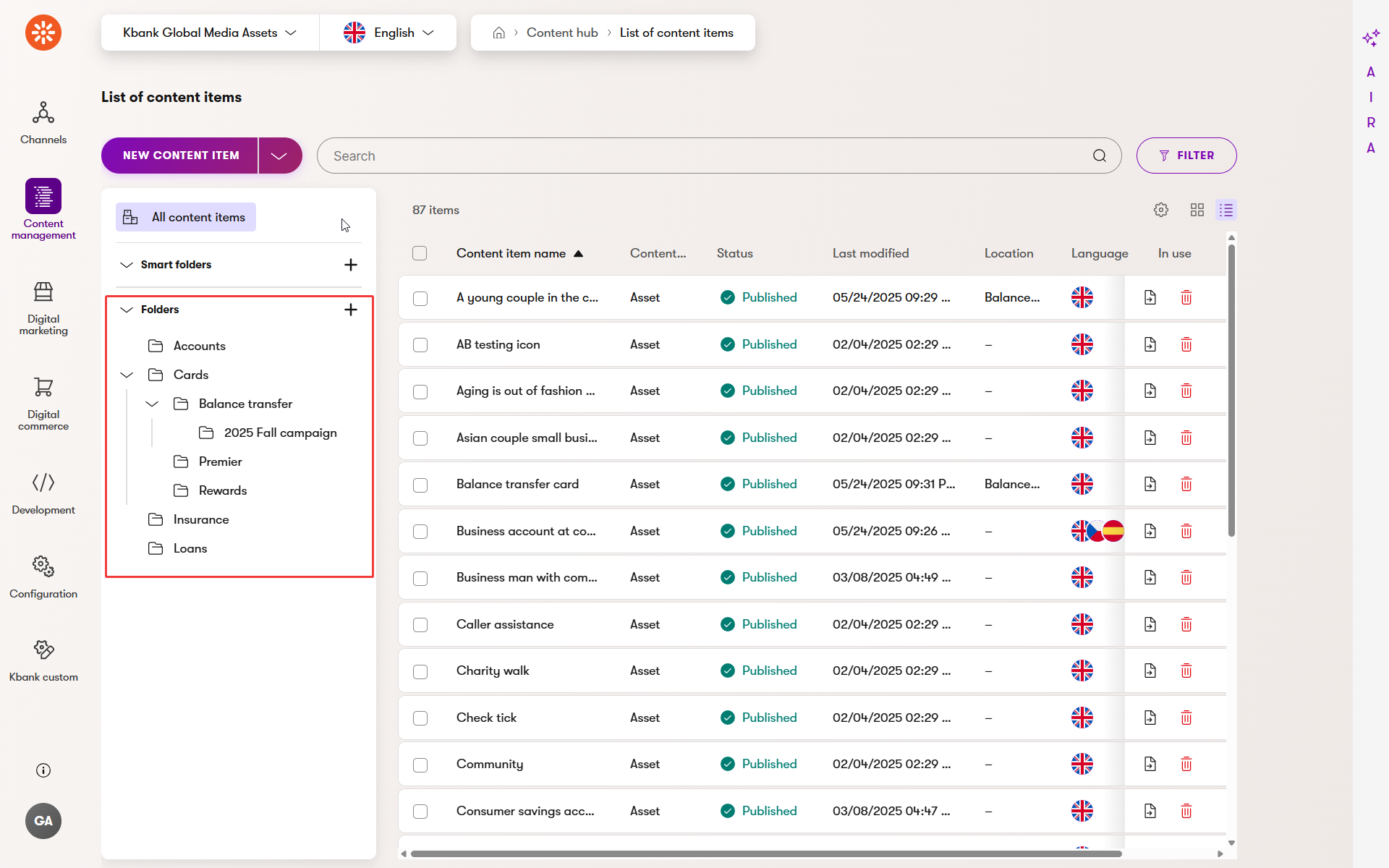Click the search magnifier icon
The image size is (1389, 868).
pyautogui.click(x=1100, y=156)
